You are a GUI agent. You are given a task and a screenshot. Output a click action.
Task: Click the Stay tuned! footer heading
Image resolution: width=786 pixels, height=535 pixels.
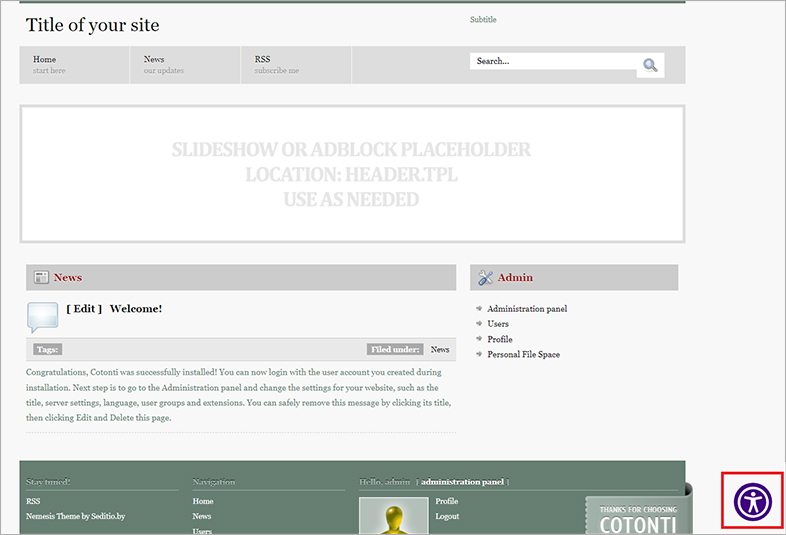[48, 482]
